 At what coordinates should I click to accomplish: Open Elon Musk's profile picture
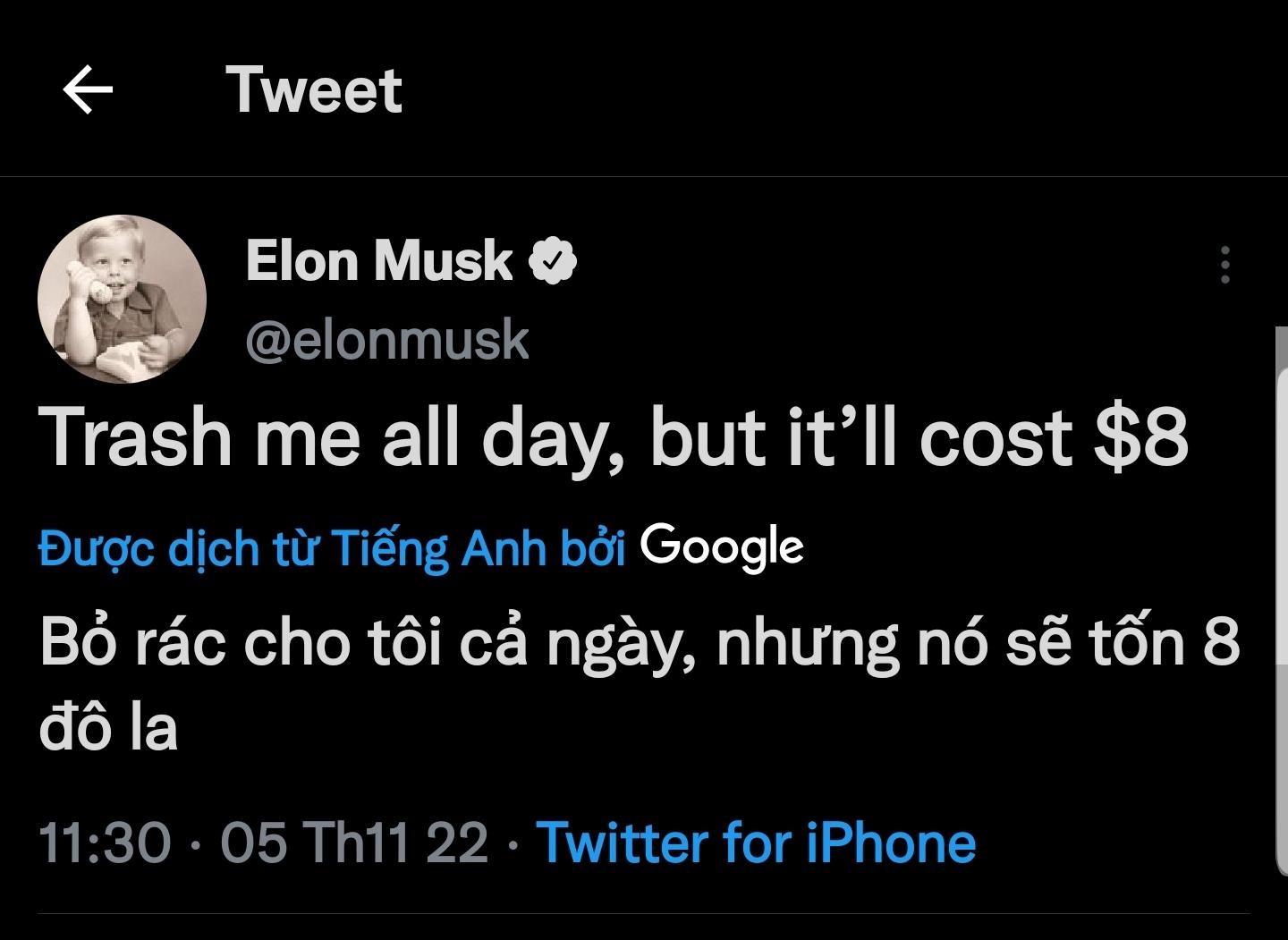coord(123,299)
